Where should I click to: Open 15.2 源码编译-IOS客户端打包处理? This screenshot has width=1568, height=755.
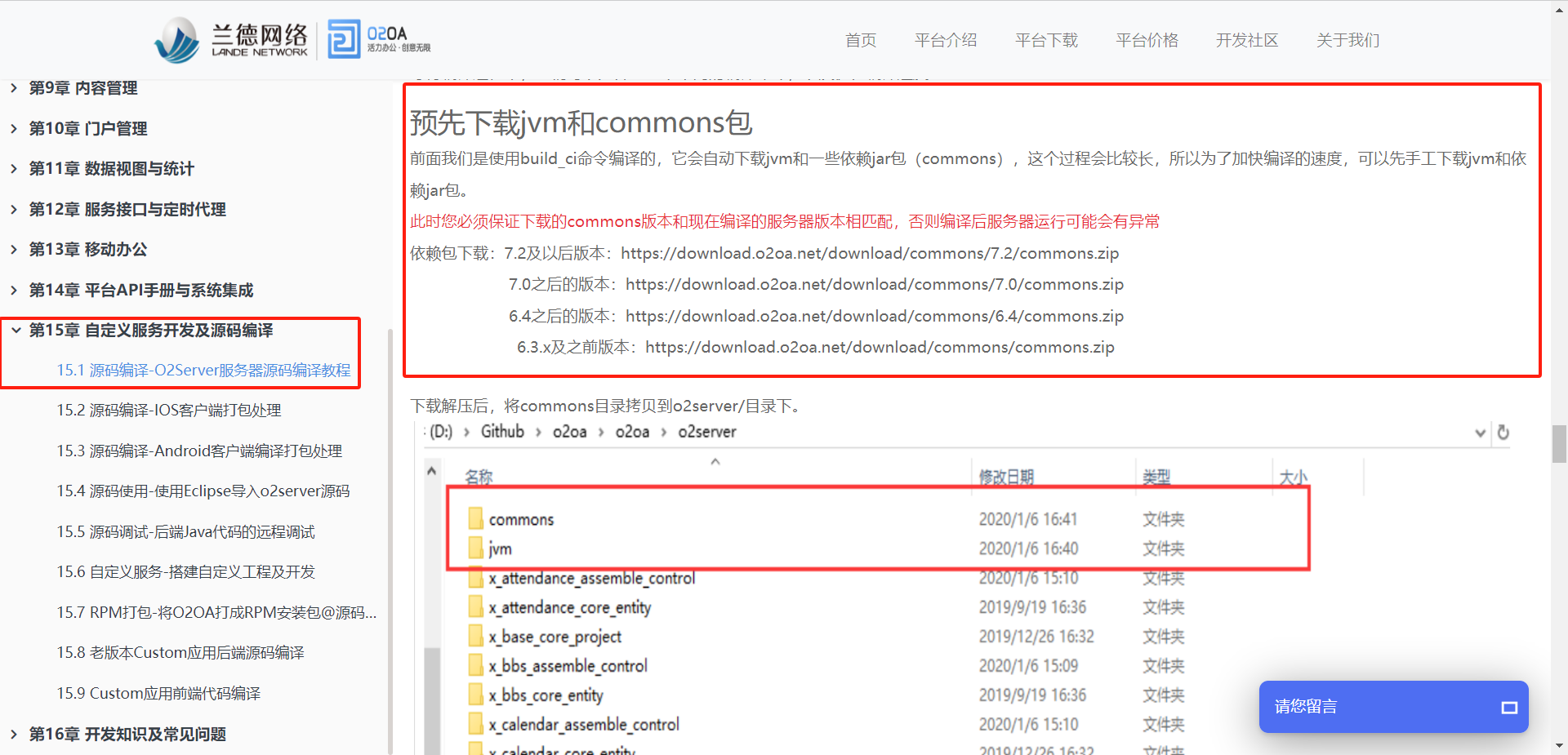point(169,411)
